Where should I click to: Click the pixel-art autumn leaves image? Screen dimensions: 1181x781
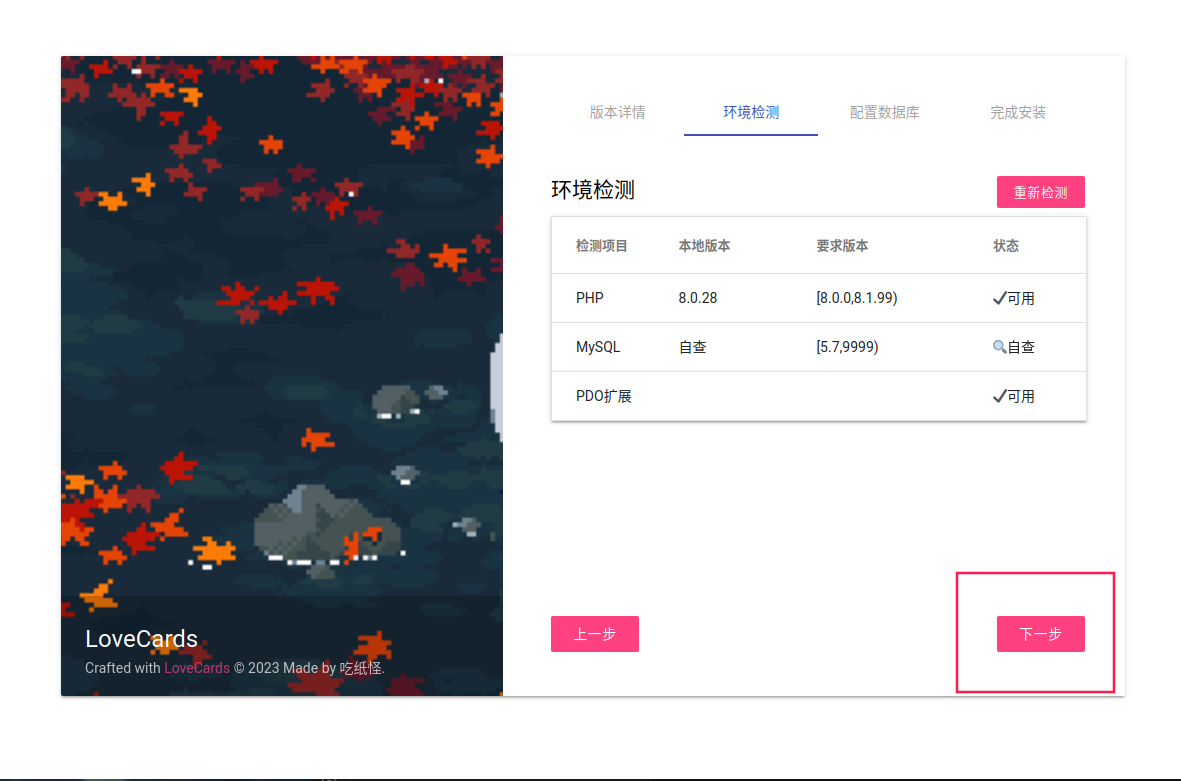(282, 376)
